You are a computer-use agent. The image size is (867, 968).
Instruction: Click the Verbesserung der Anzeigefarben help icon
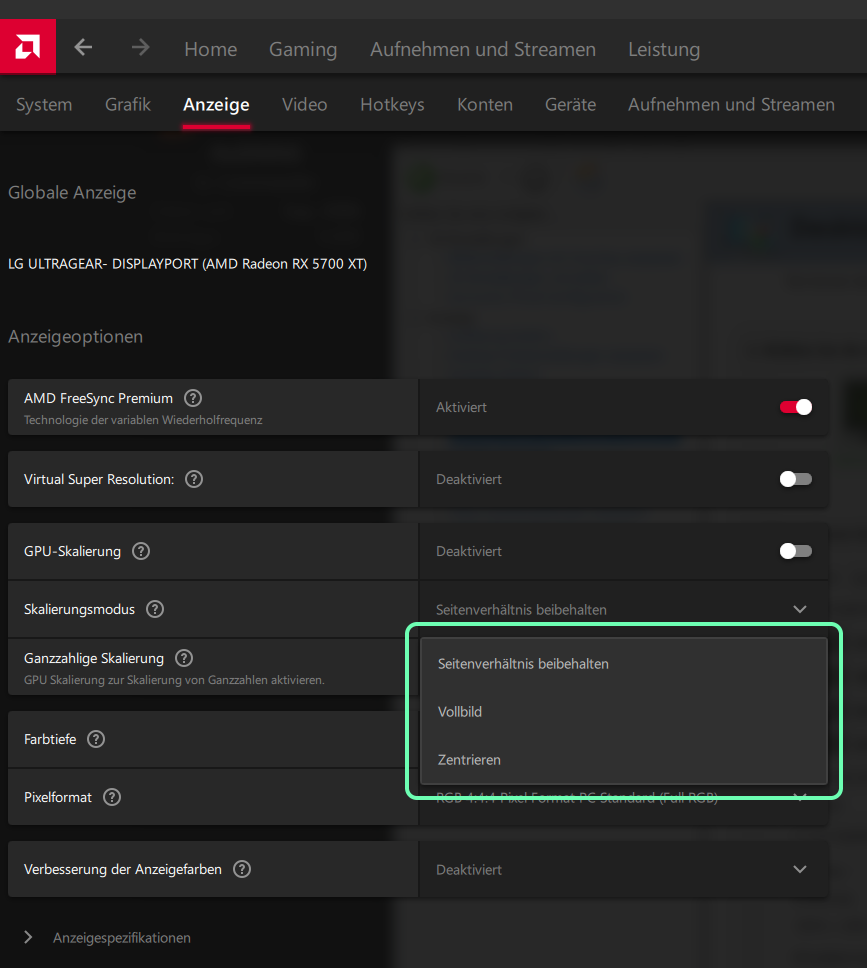point(241,869)
